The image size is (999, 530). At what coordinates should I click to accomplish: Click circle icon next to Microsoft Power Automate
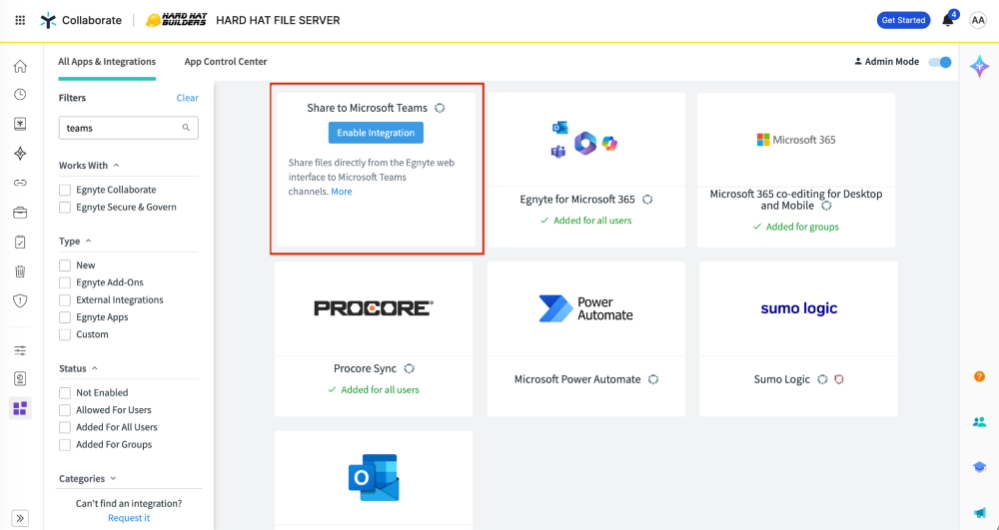coord(653,380)
